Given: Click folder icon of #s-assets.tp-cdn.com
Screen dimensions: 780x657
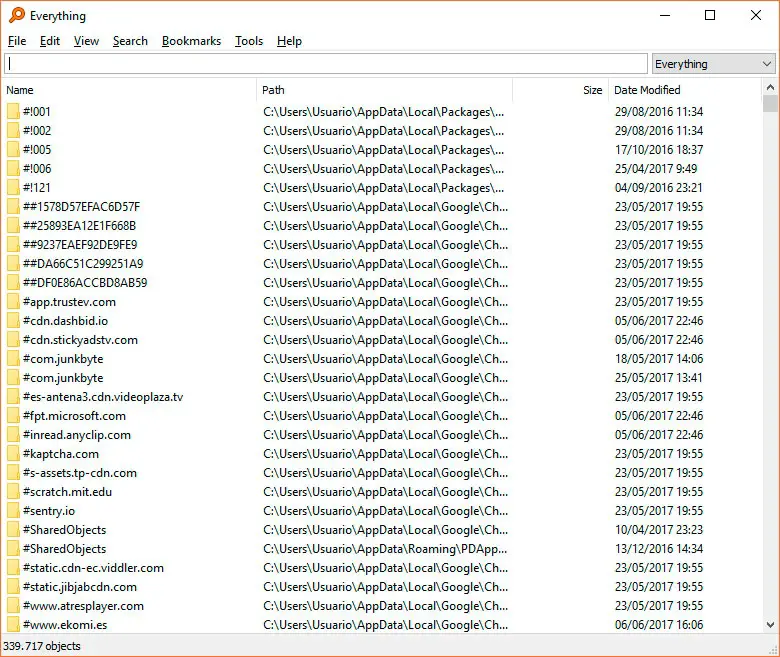Looking at the screenshot, I should click(13, 472).
